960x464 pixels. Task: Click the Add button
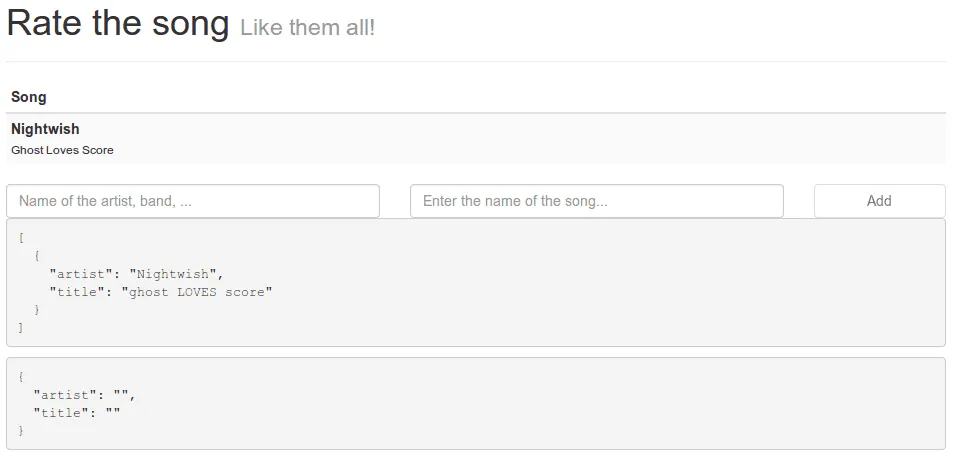pyautogui.click(x=880, y=201)
